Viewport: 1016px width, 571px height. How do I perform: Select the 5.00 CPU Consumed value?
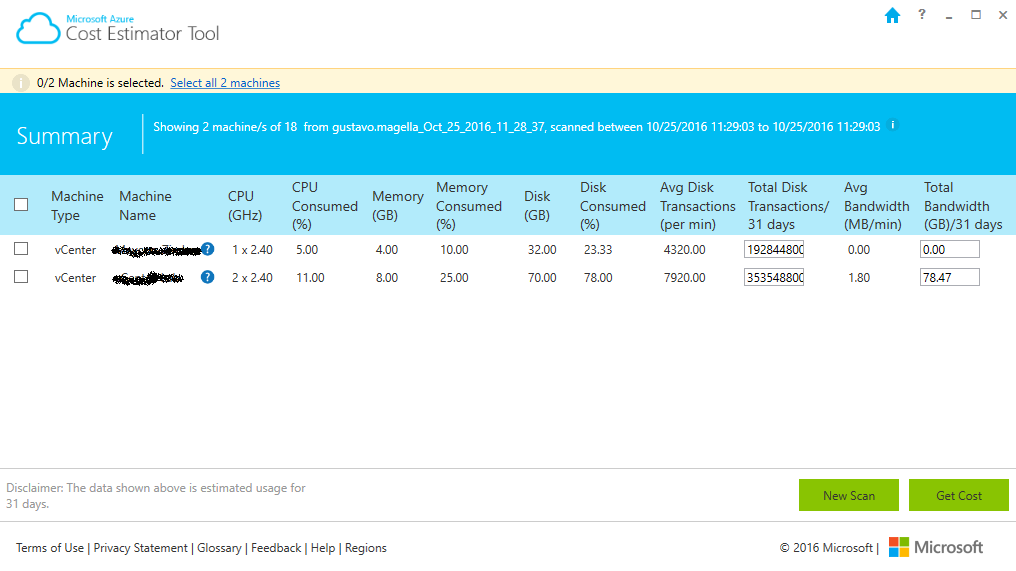pyautogui.click(x=307, y=250)
